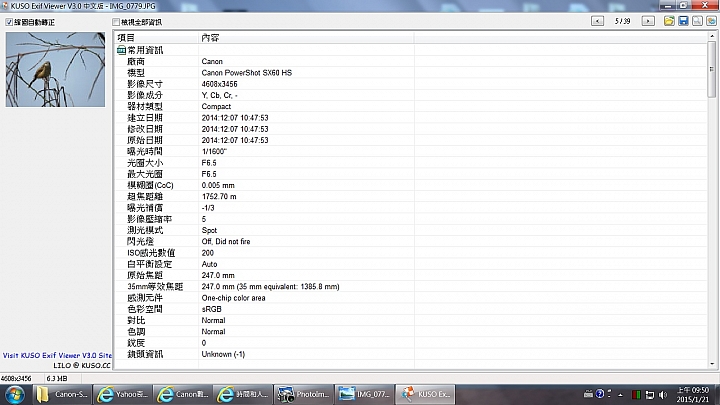This screenshot has height=405, width=720.
Task: Select the Y, Cb, Cr, - value
Action: 219,95
